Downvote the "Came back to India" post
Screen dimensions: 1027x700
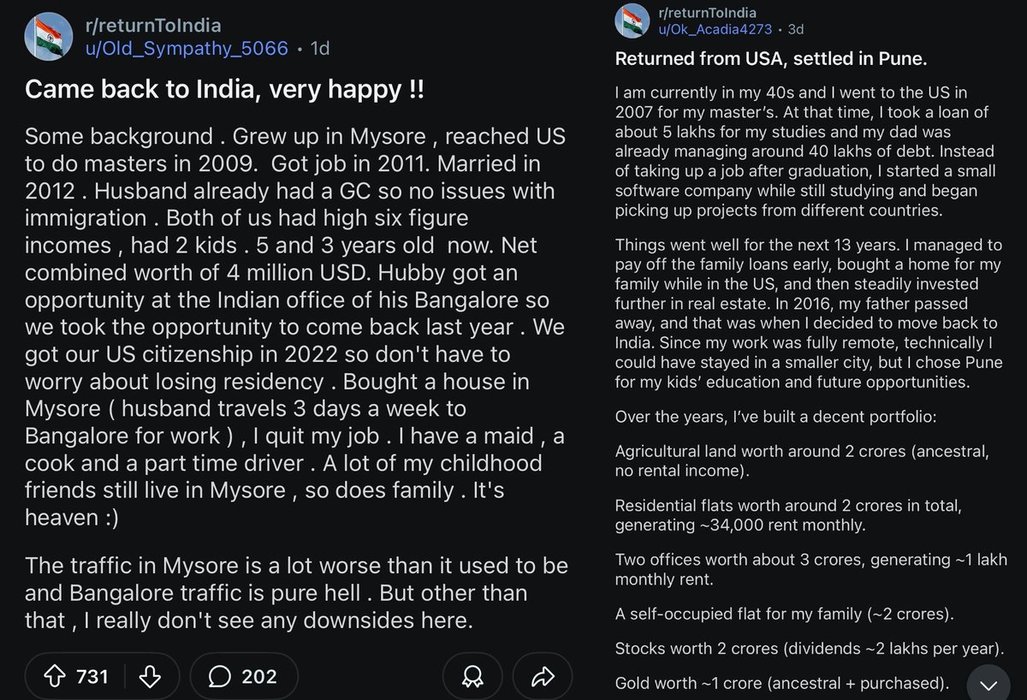(x=149, y=677)
